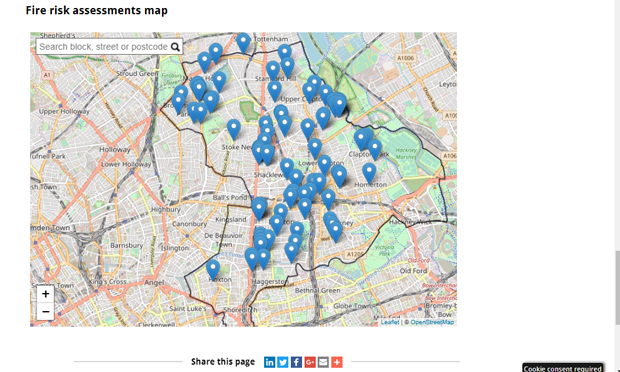Share this page on LinkedIn
Screen dimensions: 620x372
(x=269, y=362)
